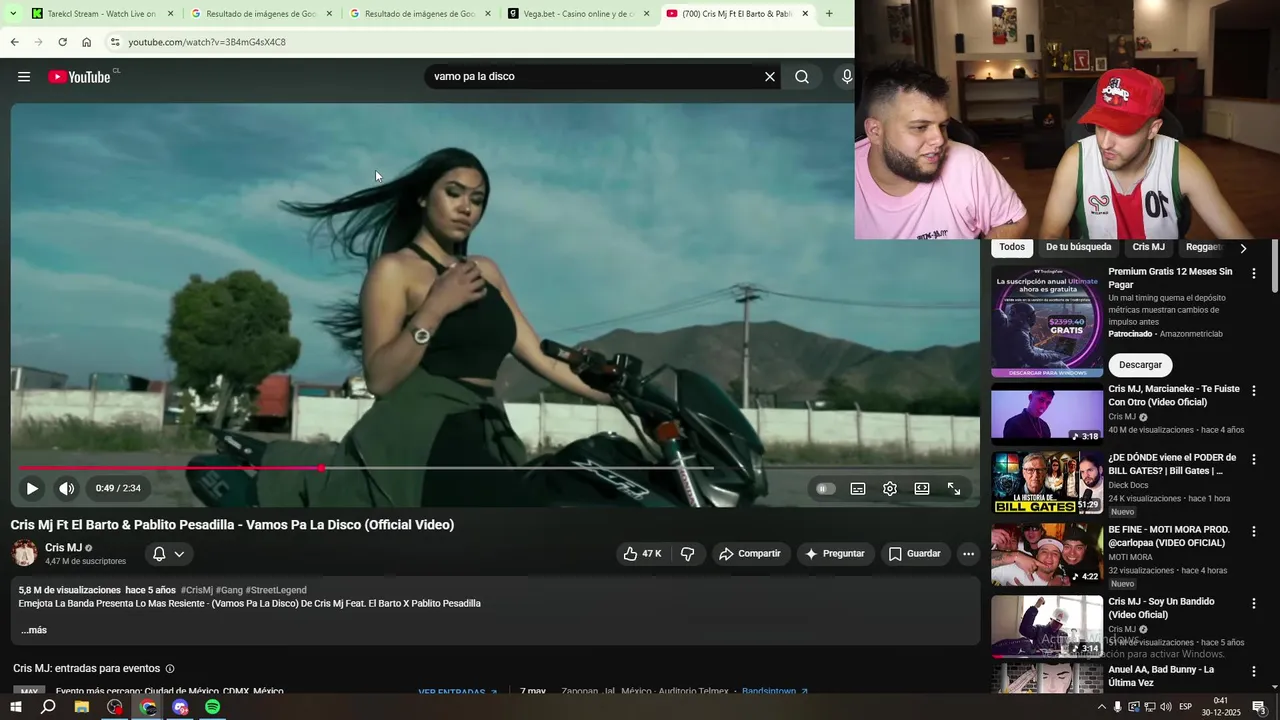The width and height of the screenshot is (1280, 720).
Task: Open options for Soy Un Bandido video
Action: point(1254,603)
